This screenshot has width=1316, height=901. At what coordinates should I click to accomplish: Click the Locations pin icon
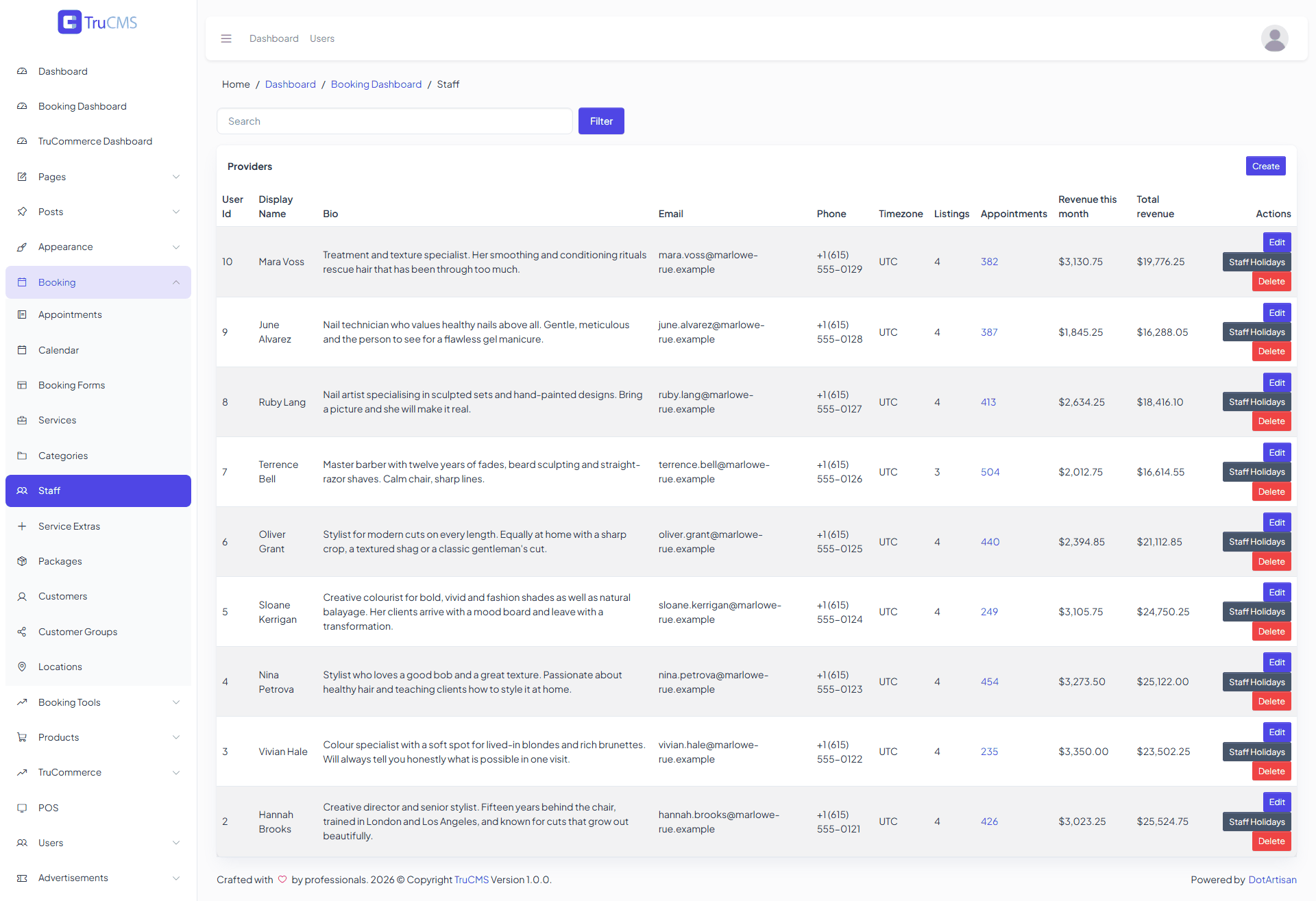point(22,667)
